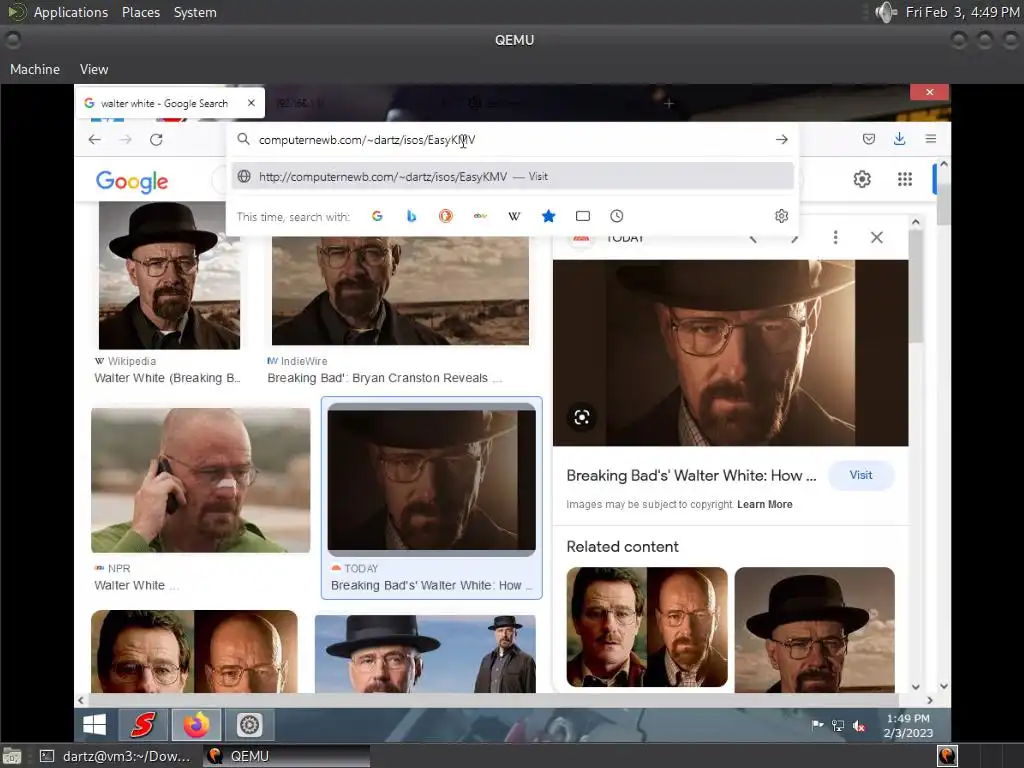Search this time with Wikipedia icon
Viewport: 1024px width, 768px height.
(514, 216)
